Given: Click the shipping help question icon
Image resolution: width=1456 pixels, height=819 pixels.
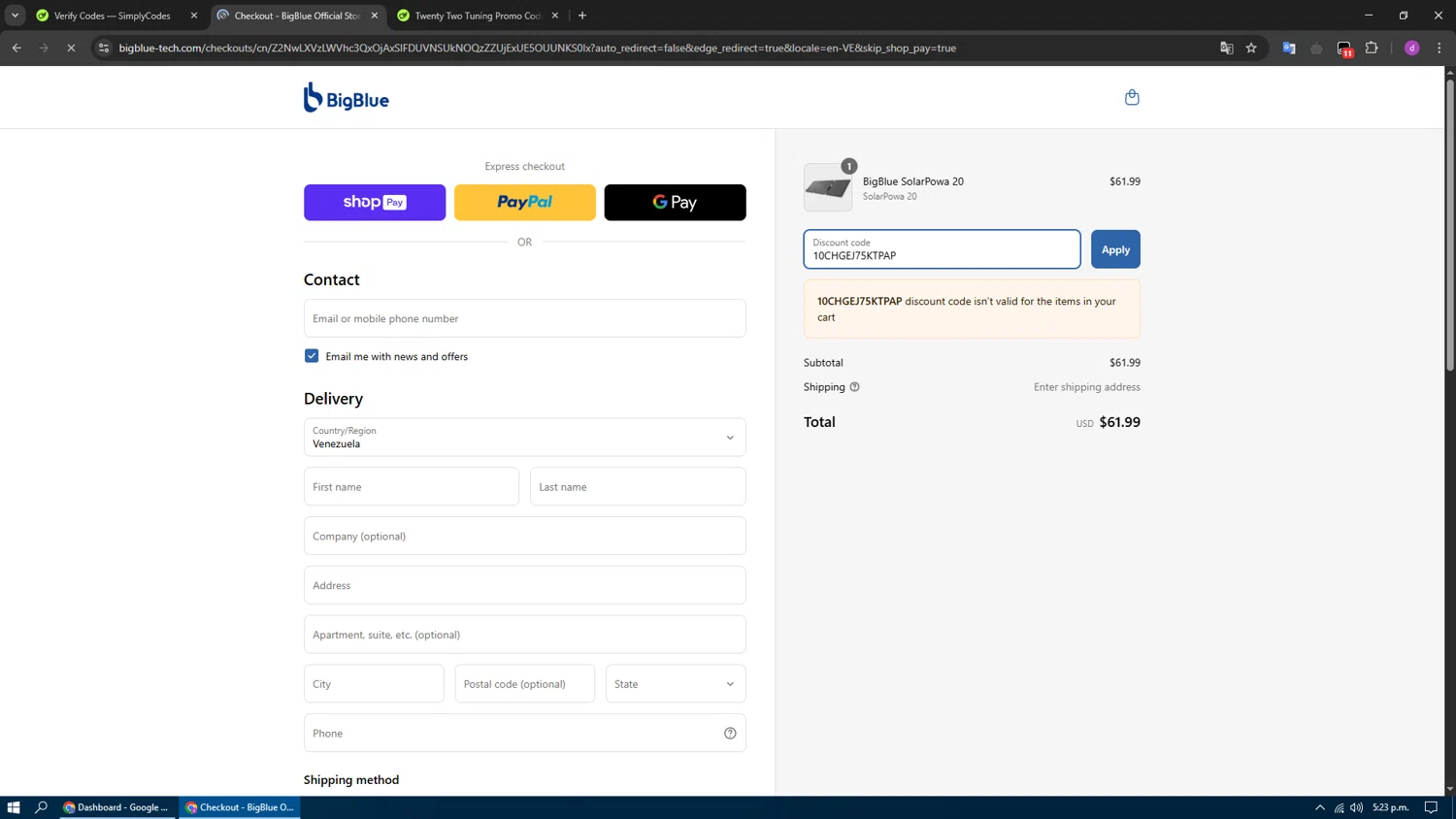Looking at the screenshot, I should coord(855,387).
